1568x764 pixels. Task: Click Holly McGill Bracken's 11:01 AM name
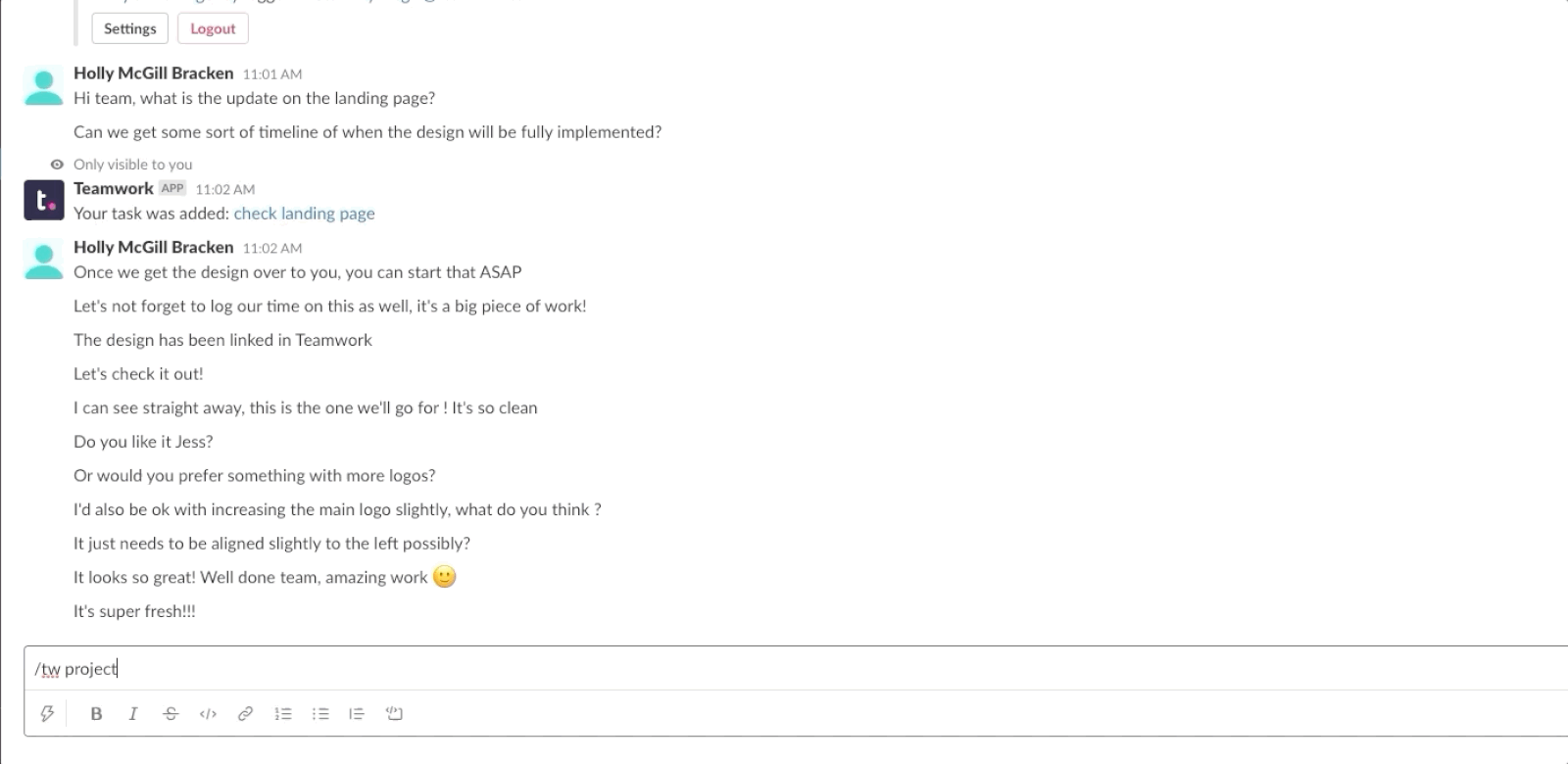(153, 73)
